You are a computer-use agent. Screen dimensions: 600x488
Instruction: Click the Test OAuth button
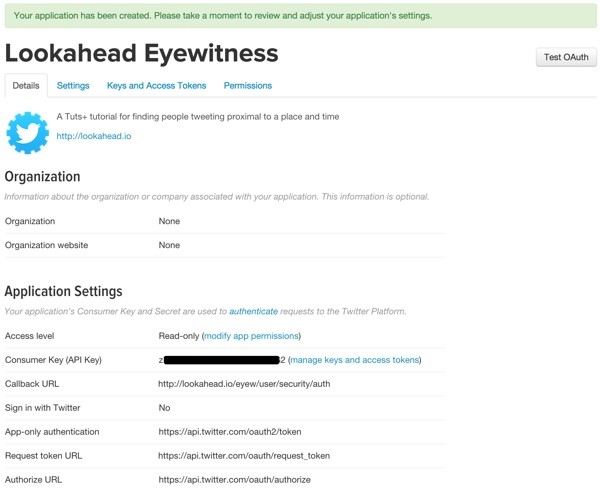[566, 57]
